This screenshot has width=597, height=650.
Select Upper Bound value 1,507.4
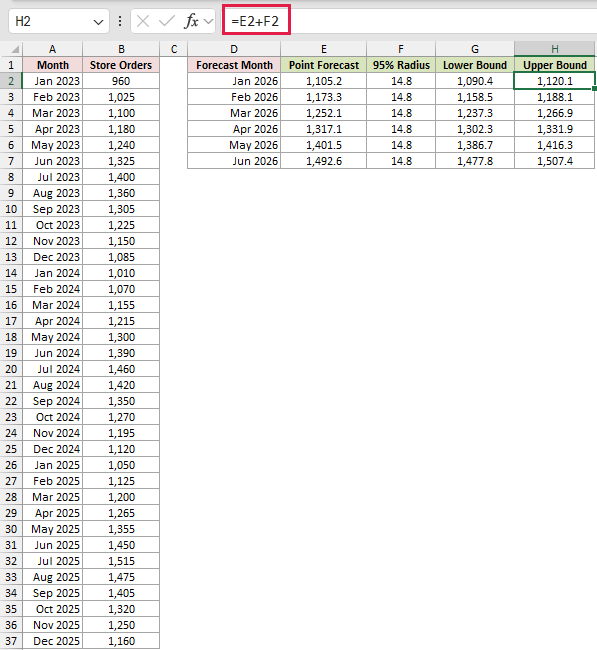pos(555,161)
